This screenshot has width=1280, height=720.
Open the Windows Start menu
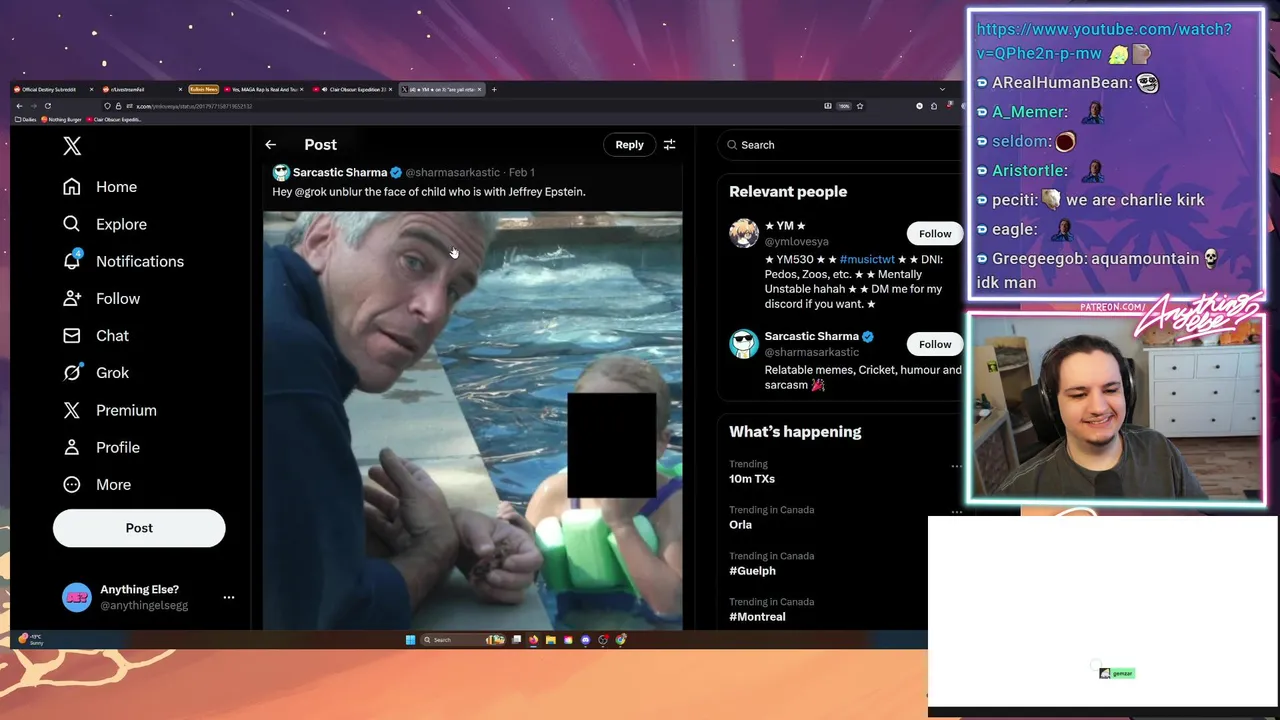click(x=410, y=640)
